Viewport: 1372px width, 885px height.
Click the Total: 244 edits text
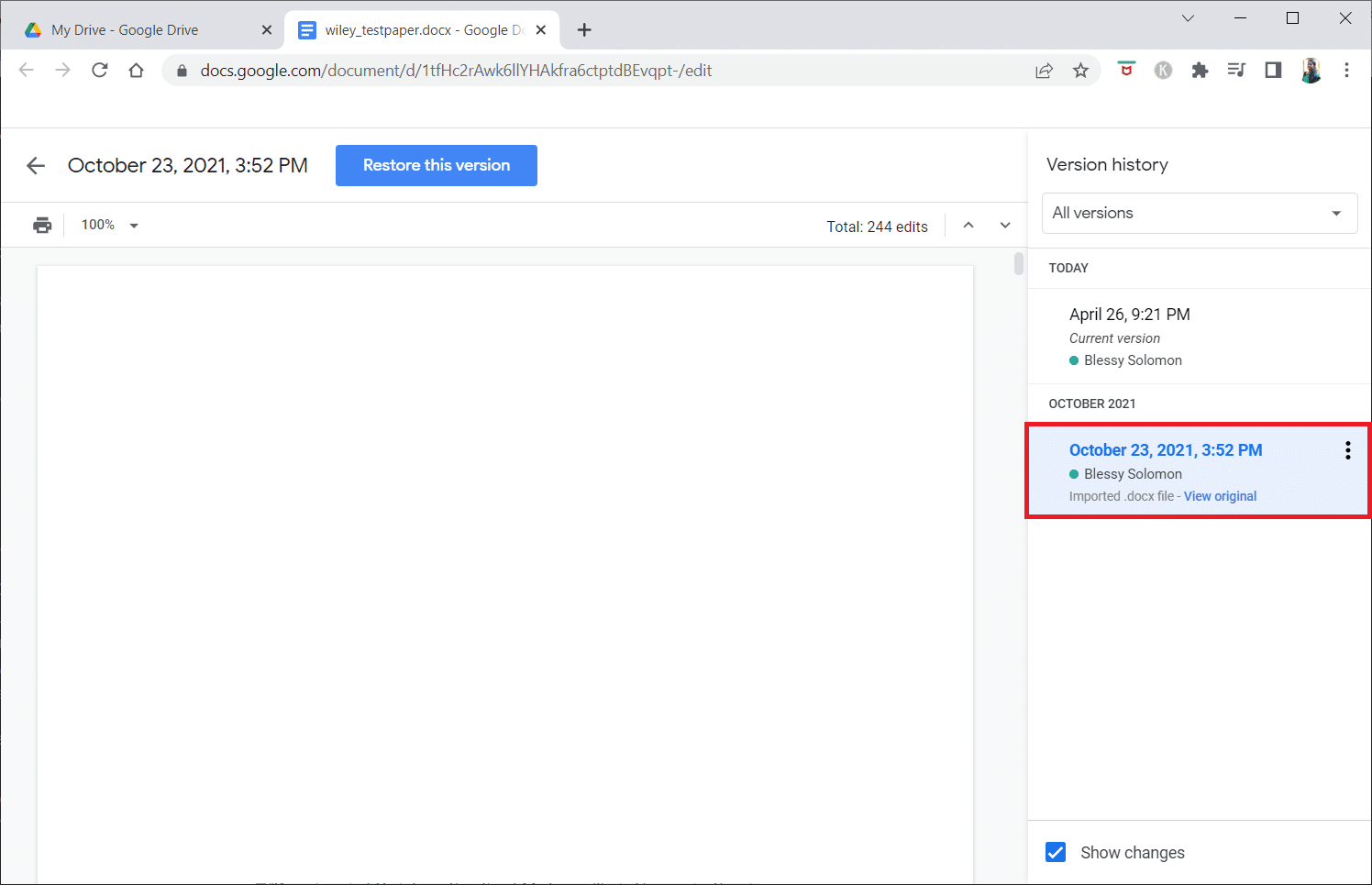(877, 227)
